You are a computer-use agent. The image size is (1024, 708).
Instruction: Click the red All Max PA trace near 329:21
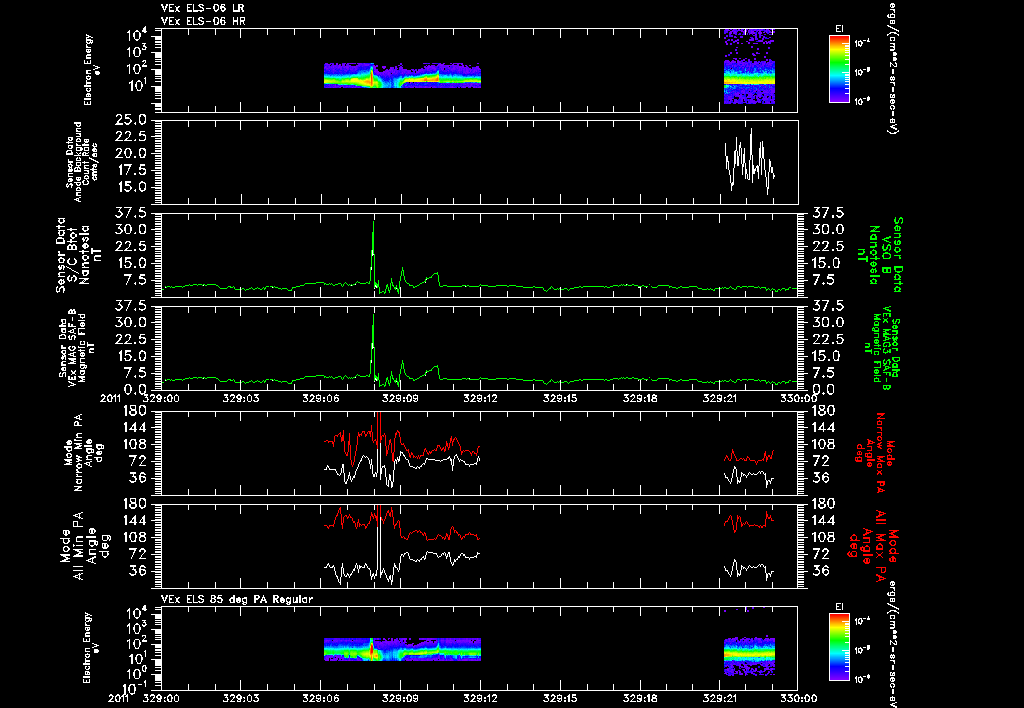[749, 521]
